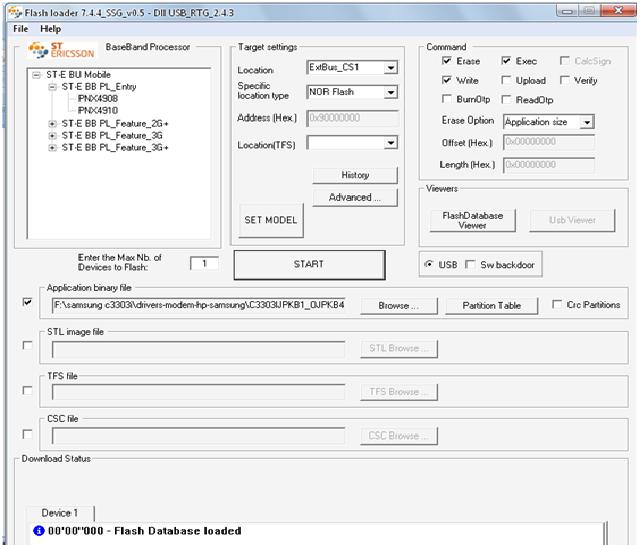The width and height of the screenshot is (640, 545).
Task: Enable the Verify checkbox
Action: (x=564, y=80)
